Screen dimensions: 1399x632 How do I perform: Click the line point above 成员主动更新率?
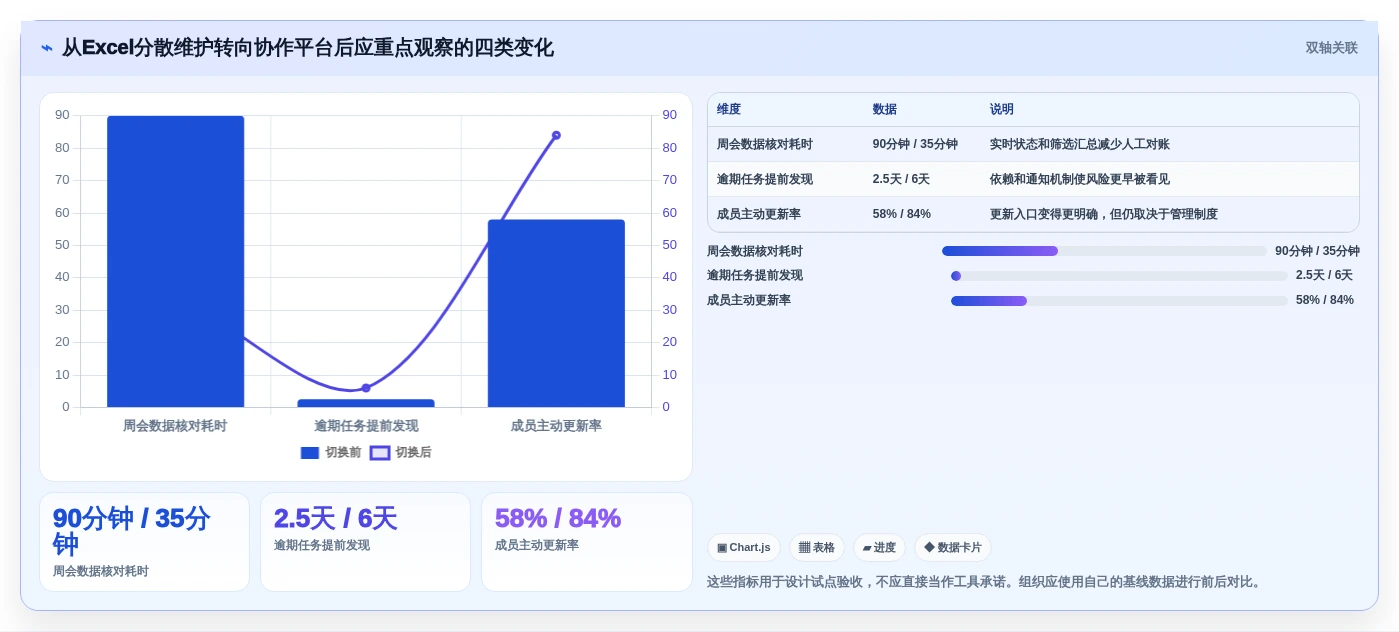pyautogui.click(x=556, y=135)
